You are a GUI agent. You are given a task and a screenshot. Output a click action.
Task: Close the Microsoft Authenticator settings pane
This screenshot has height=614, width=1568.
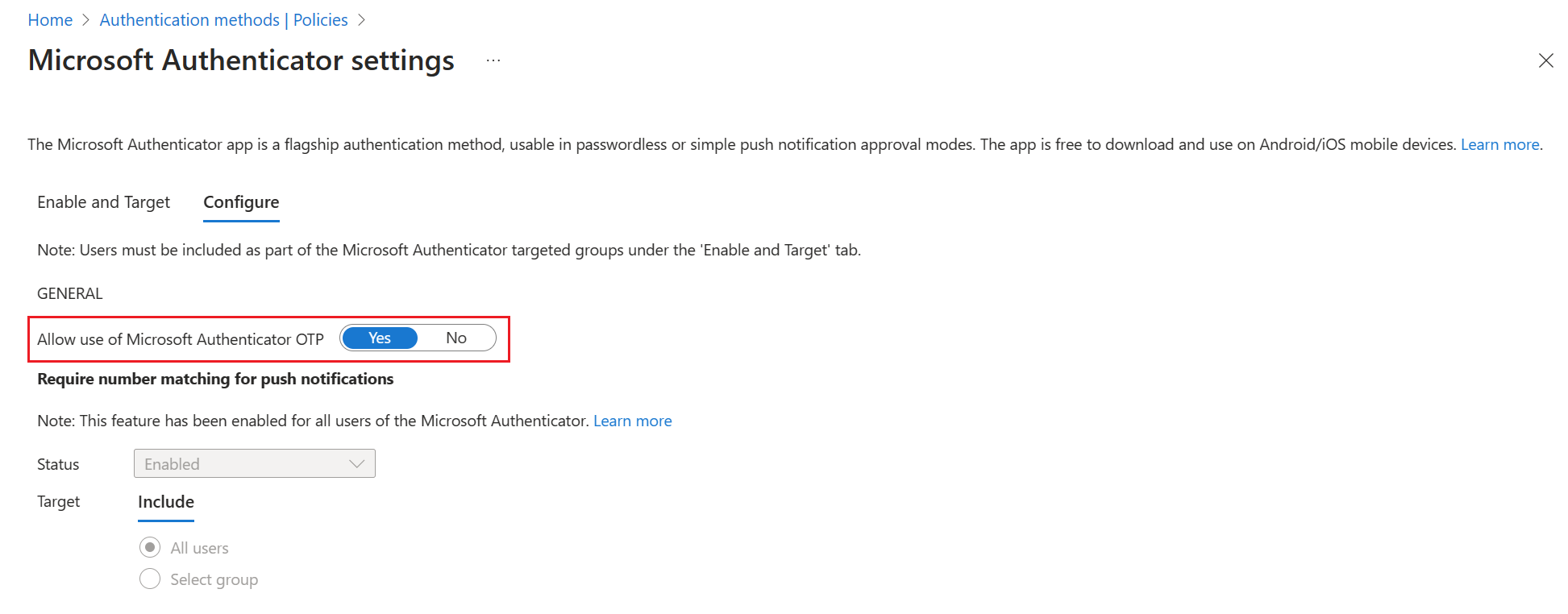coord(1545,60)
